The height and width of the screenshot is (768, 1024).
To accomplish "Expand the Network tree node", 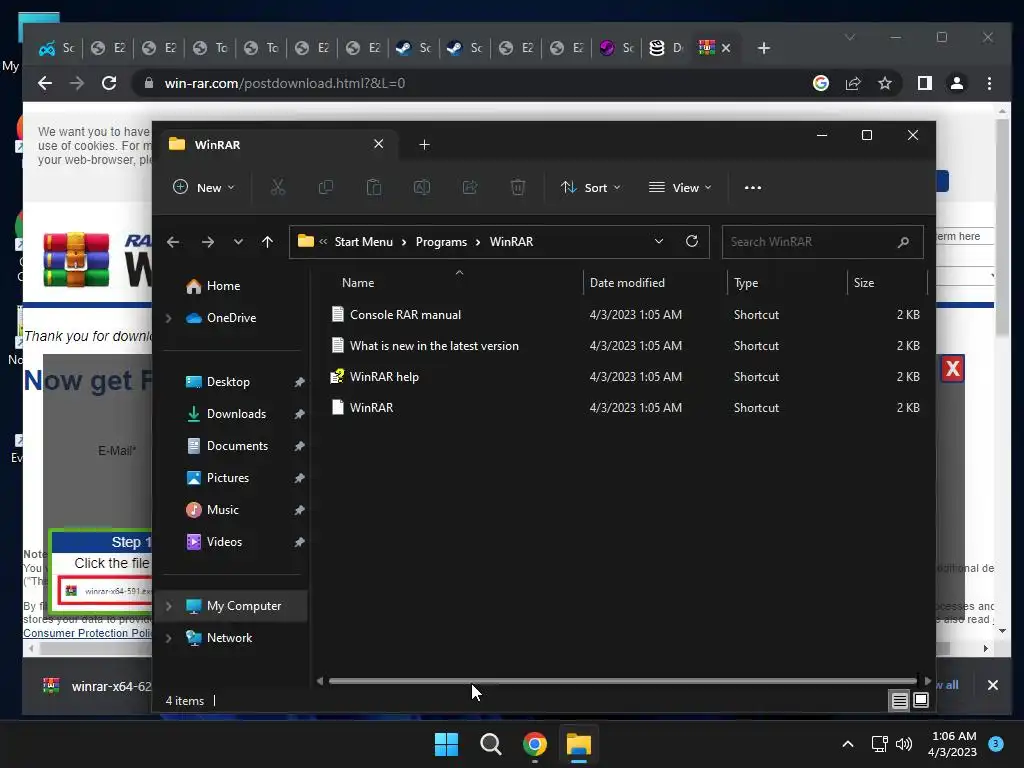I will coord(168,638).
